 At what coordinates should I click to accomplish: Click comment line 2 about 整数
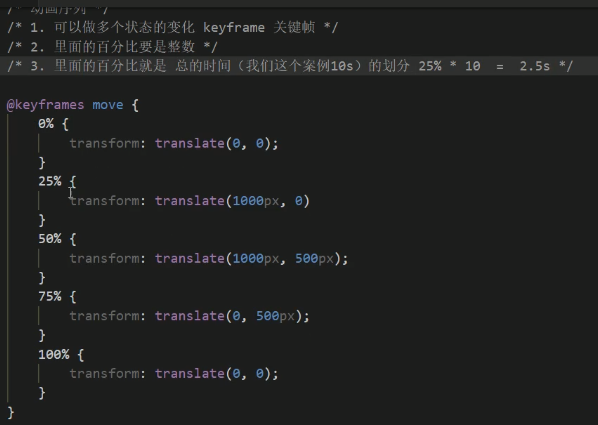113,47
